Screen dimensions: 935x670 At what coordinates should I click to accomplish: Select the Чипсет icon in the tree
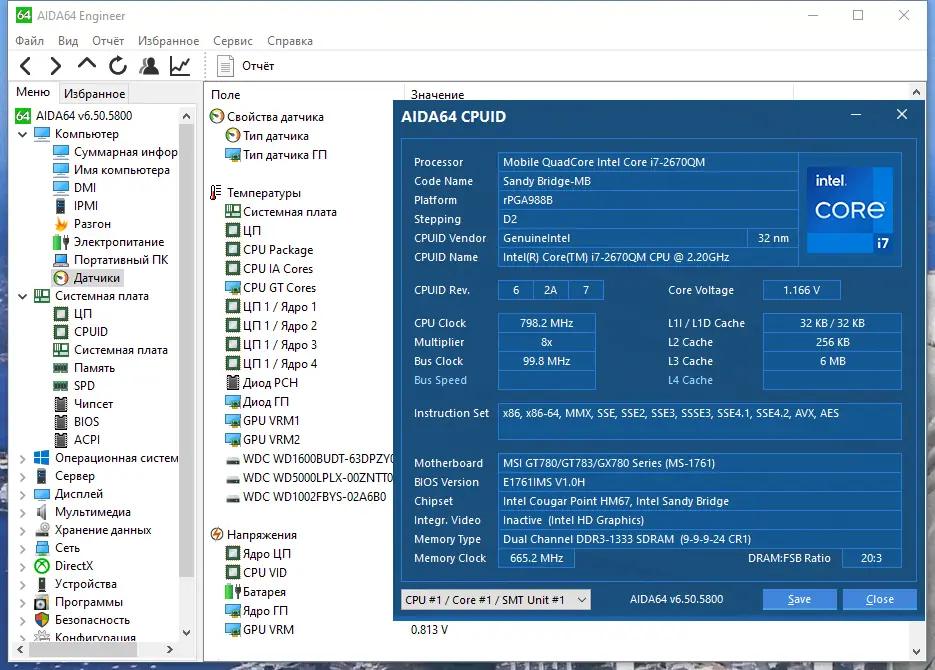[61, 404]
